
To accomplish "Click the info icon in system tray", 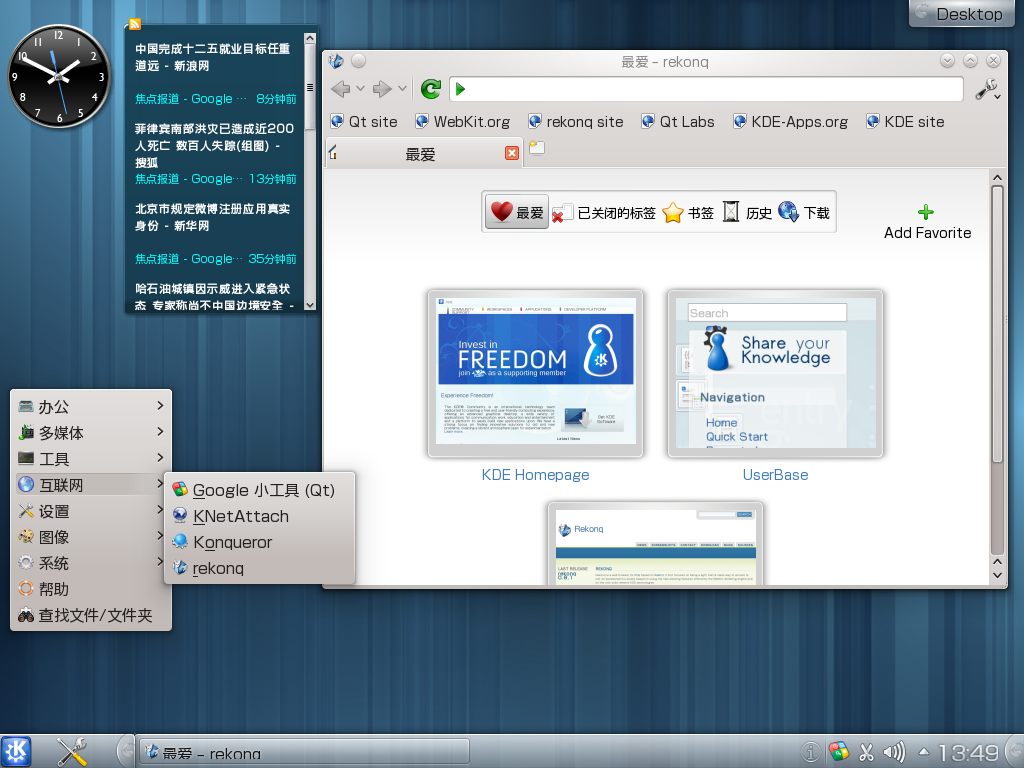I will coord(810,752).
